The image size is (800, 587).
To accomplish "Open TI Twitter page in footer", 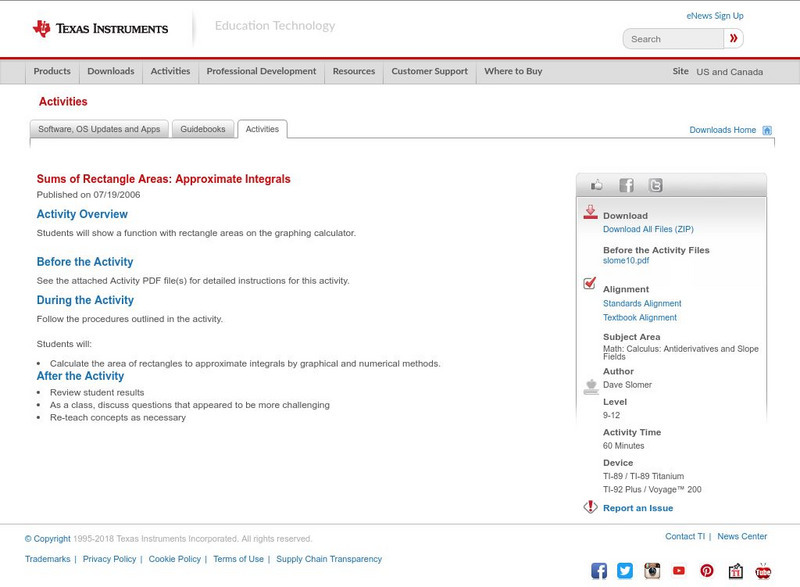I will pos(625,571).
